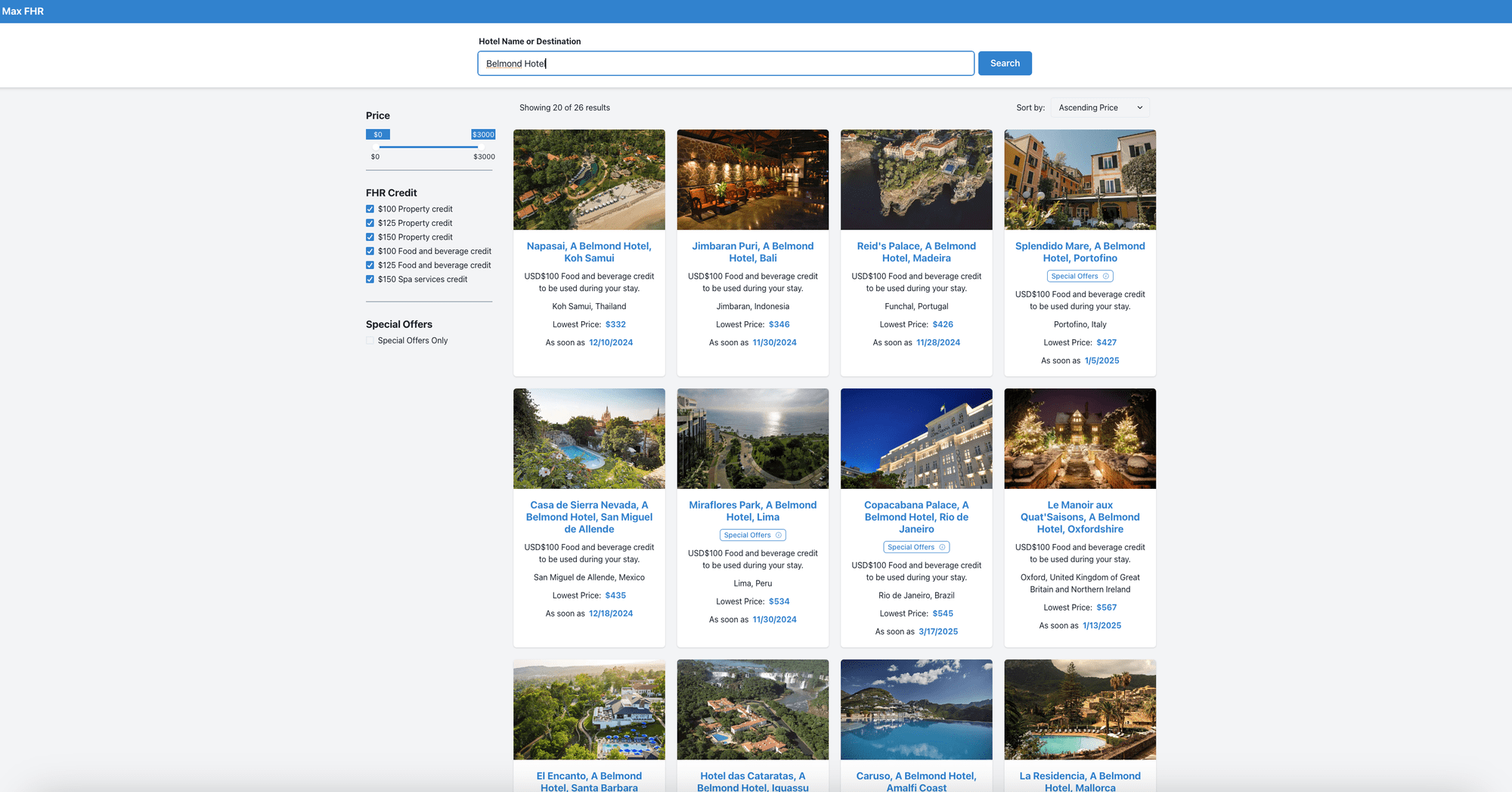1512x792 pixels.
Task: Toggle $150 Spa services credit filter
Action: pos(370,280)
